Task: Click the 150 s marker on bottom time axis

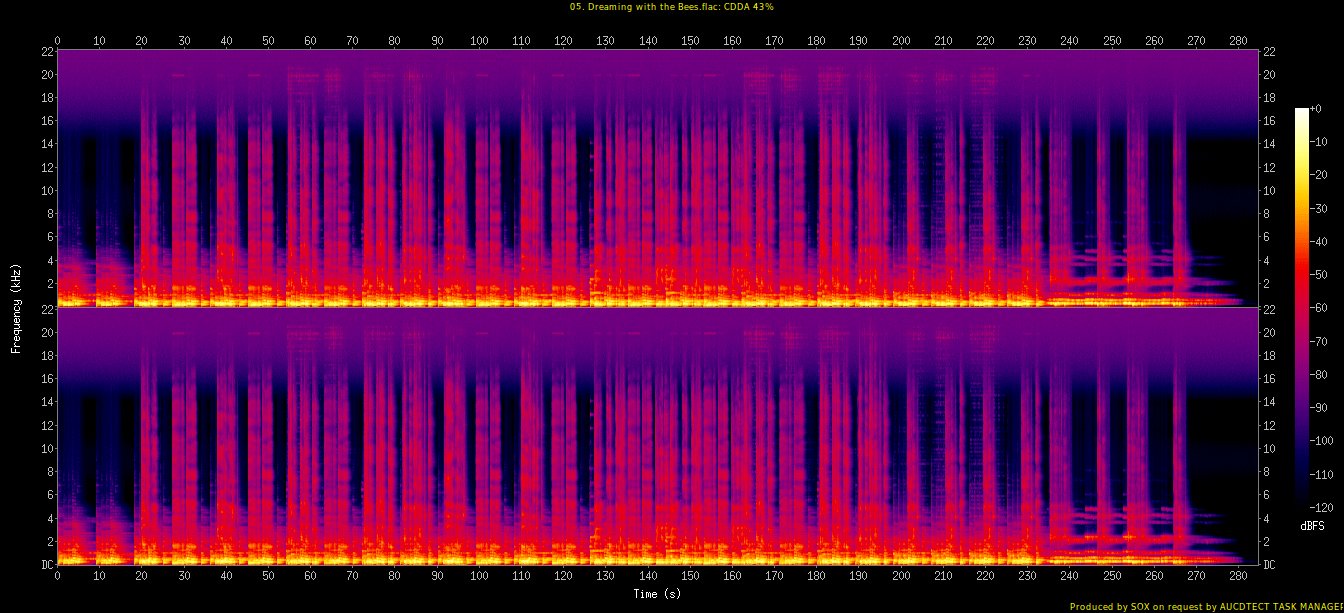Action: pos(691,576)
